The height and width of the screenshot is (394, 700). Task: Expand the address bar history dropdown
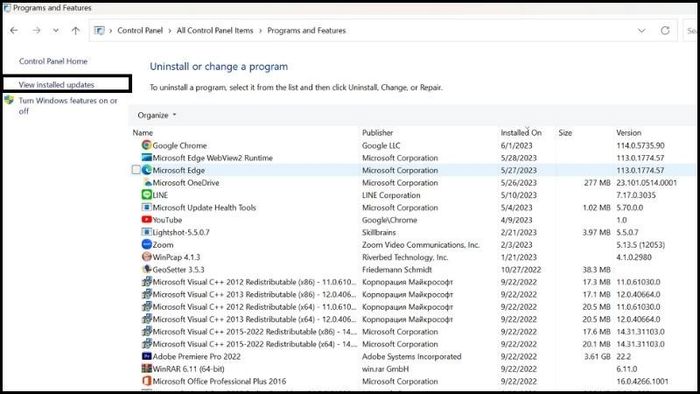coord(642,30)
